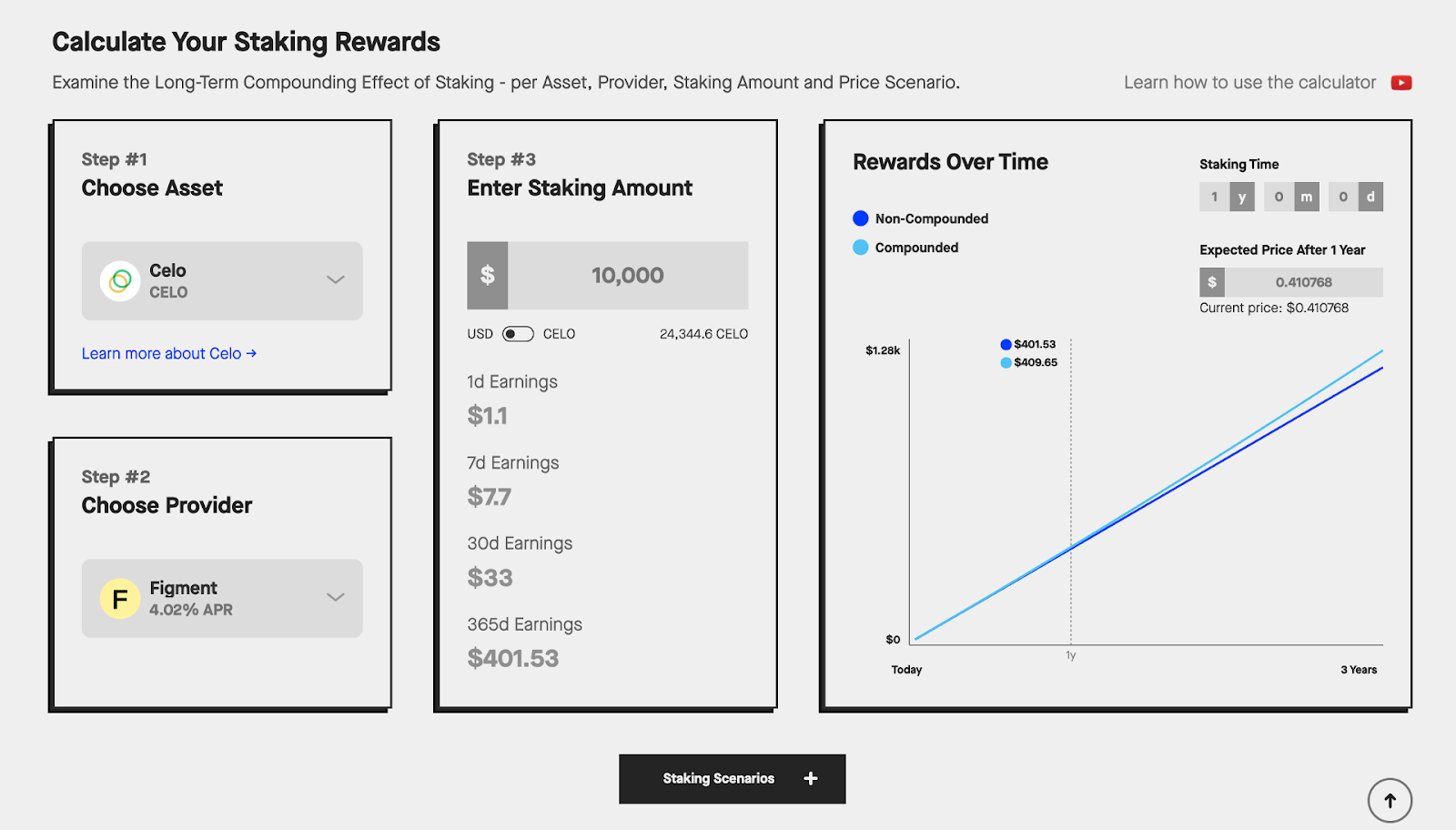This screenshot has width=1456, height=830.
Task: Click the 4.02% APR text
Action: (191, 610)
